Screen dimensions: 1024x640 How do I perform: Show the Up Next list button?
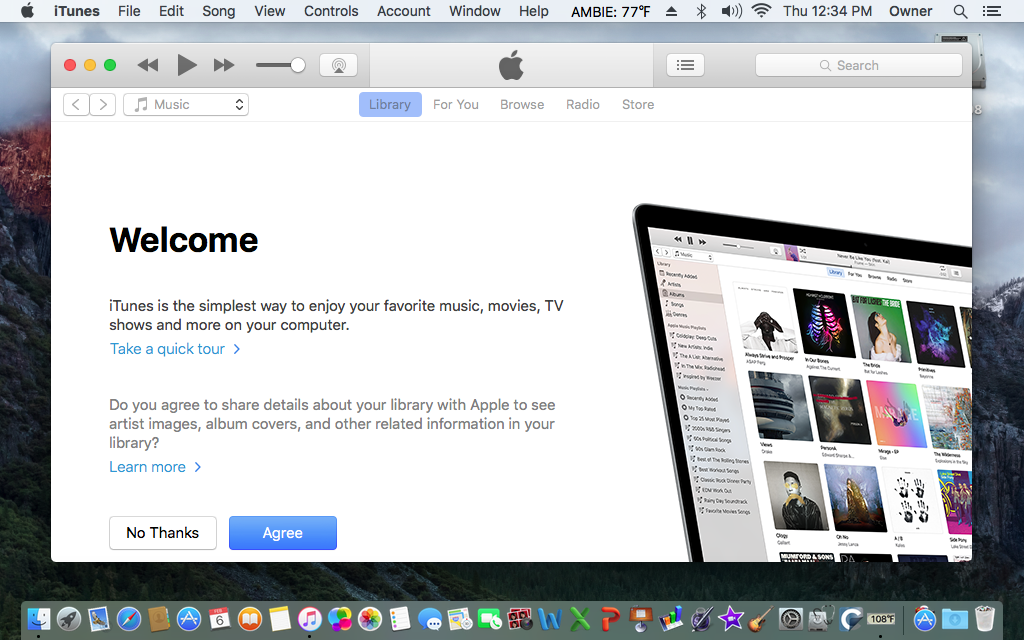click(685, 65)
